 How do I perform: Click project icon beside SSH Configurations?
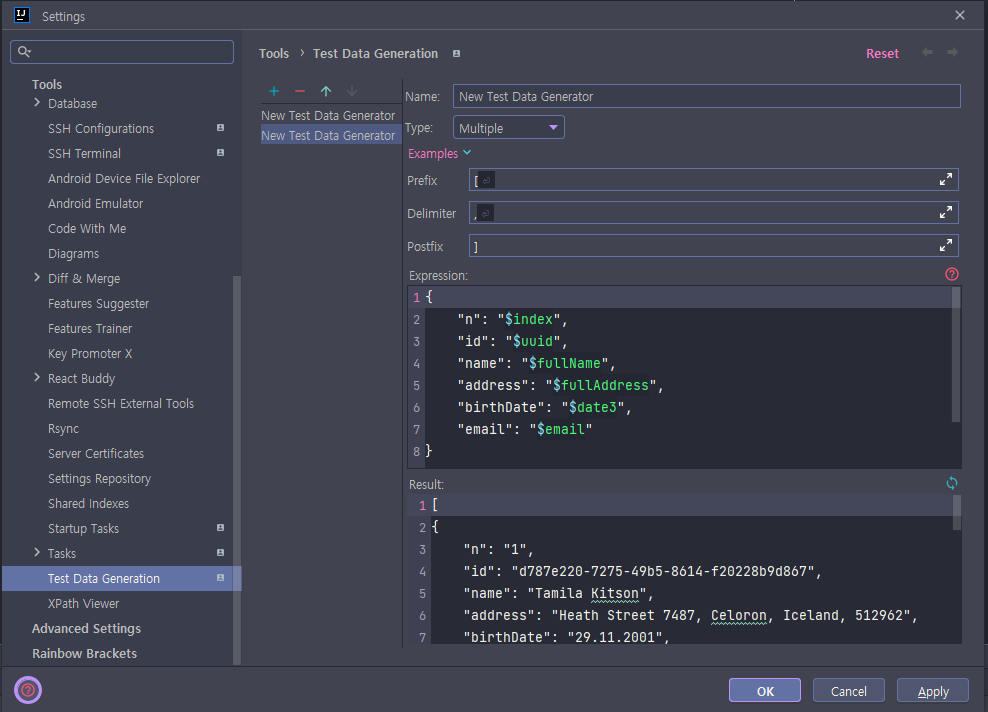(x=221, y=128)
